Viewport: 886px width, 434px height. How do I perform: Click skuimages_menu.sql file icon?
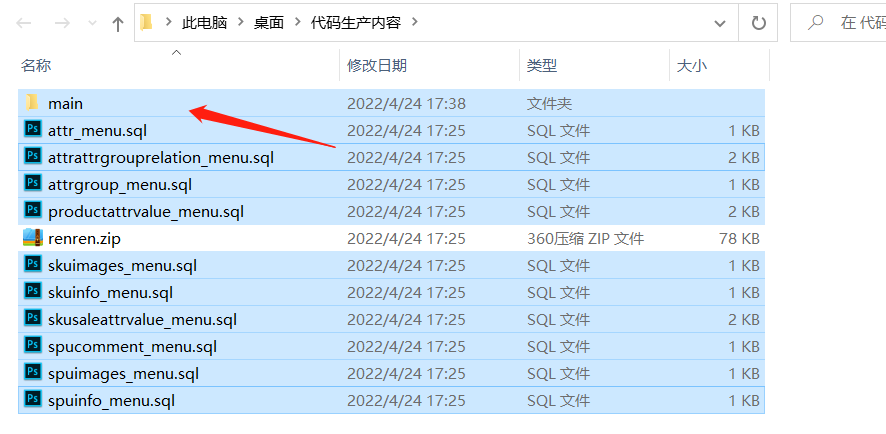(x=33, y=264)
